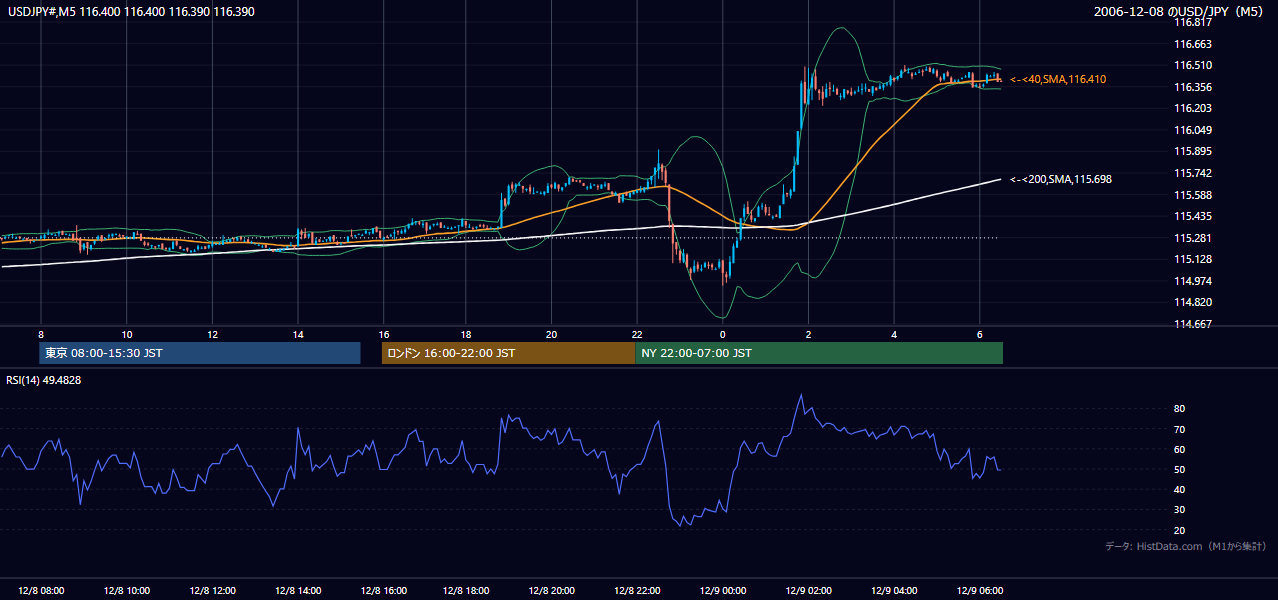
Task: Click the NY 22:00-07:00 JST session bar
Action: pos(819,353)
